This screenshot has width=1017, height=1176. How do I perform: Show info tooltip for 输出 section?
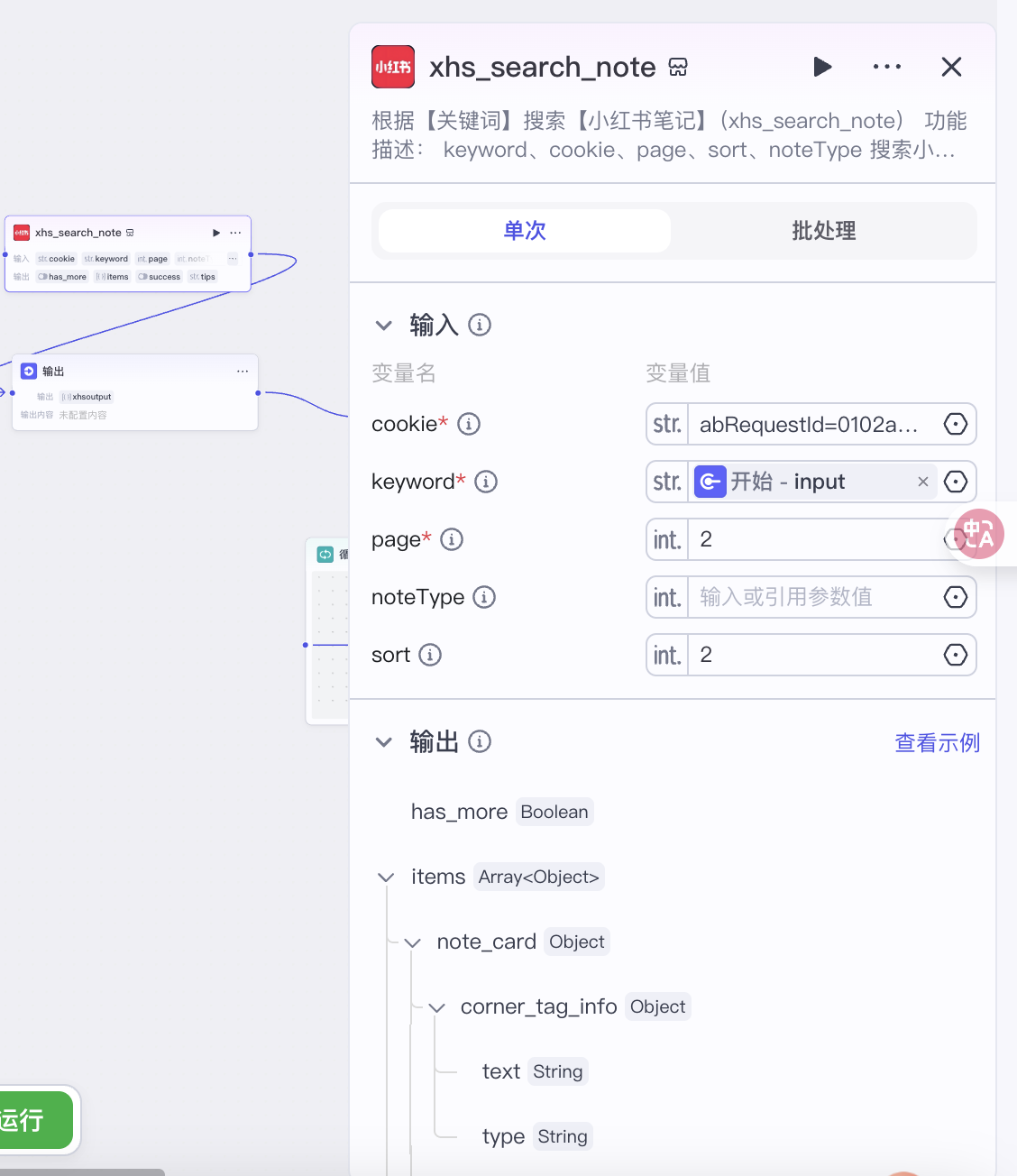coord(480,741)
